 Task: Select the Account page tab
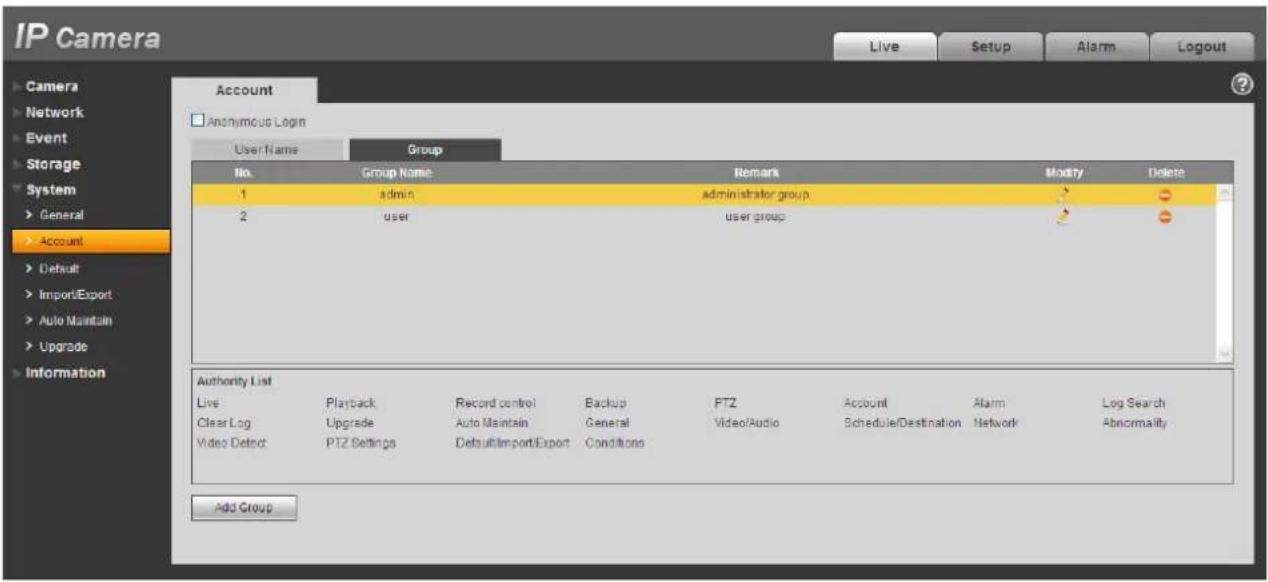tap(245, 90)
